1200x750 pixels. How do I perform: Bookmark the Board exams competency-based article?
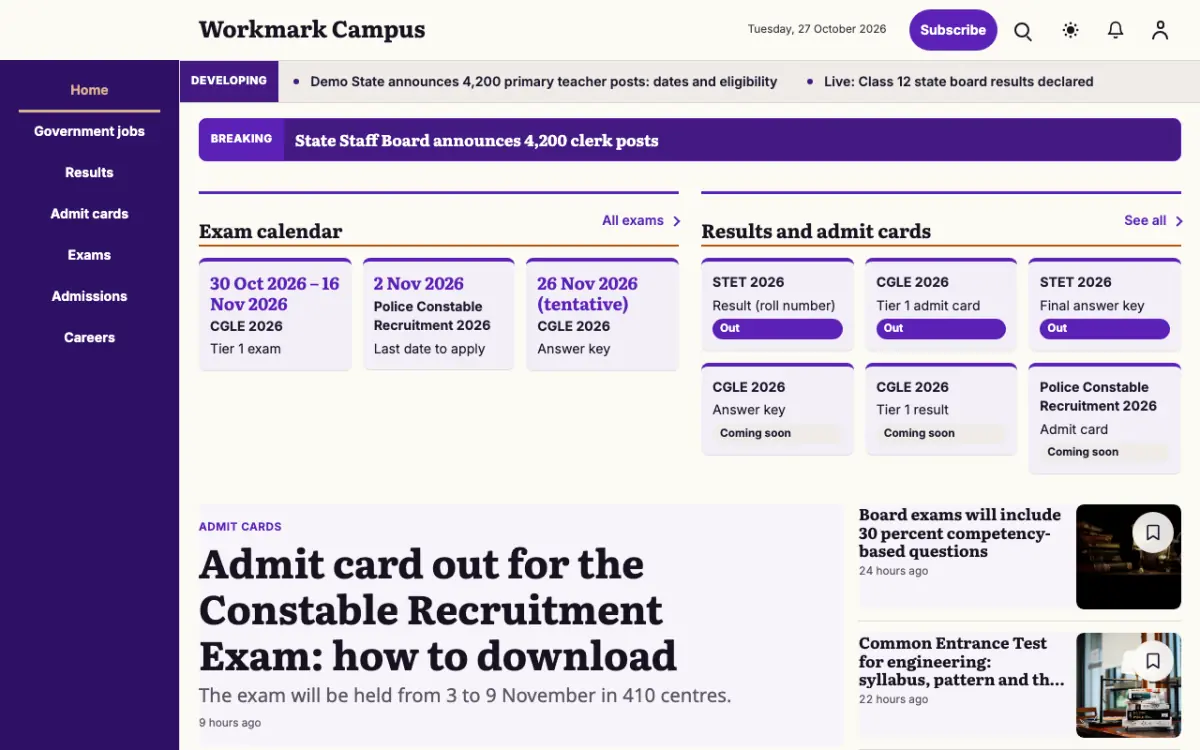pos(1153,533)
